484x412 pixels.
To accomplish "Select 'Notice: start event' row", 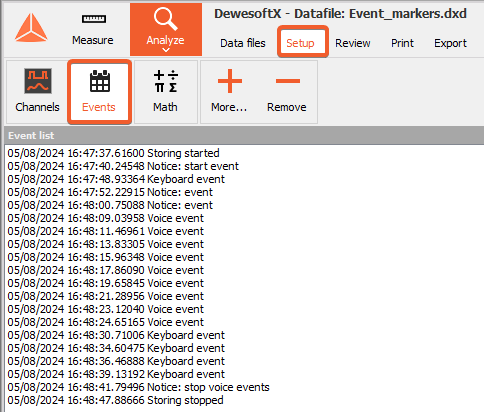I will (123, 166).
